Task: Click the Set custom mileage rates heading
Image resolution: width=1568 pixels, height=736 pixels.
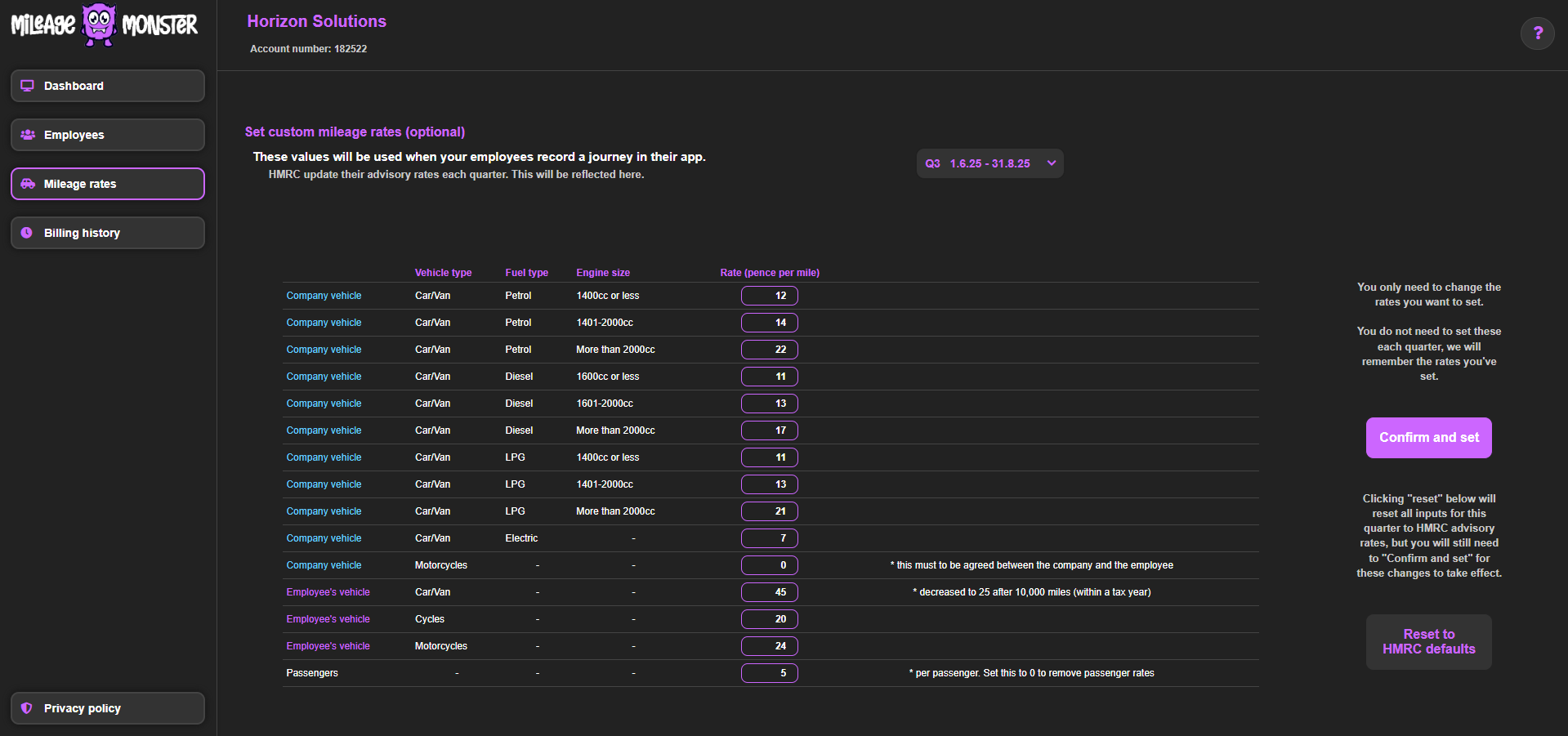Action: point(355,132)
